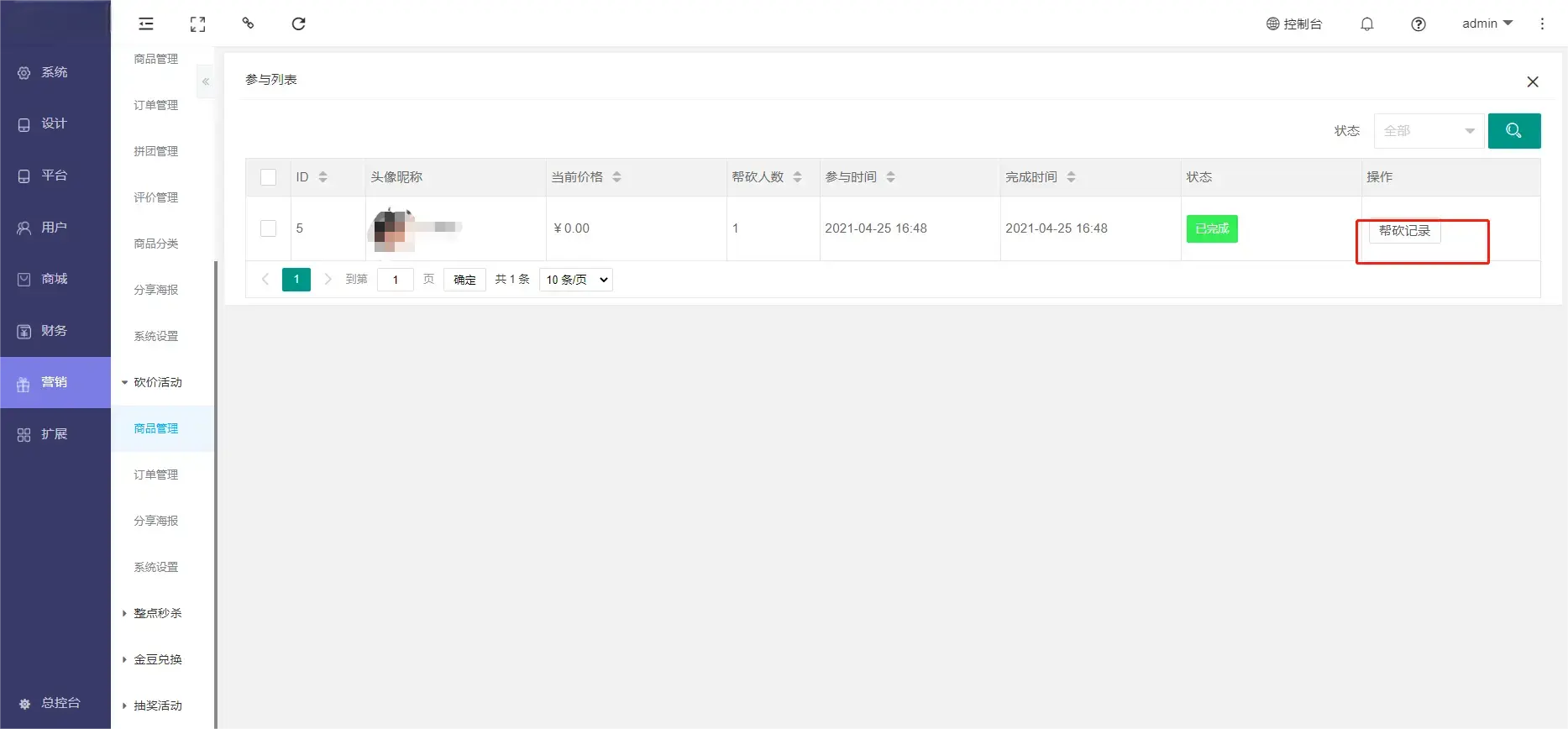Click the 帮砍记录 button
Screen dimensions: 1568x729
(1404, 231)
